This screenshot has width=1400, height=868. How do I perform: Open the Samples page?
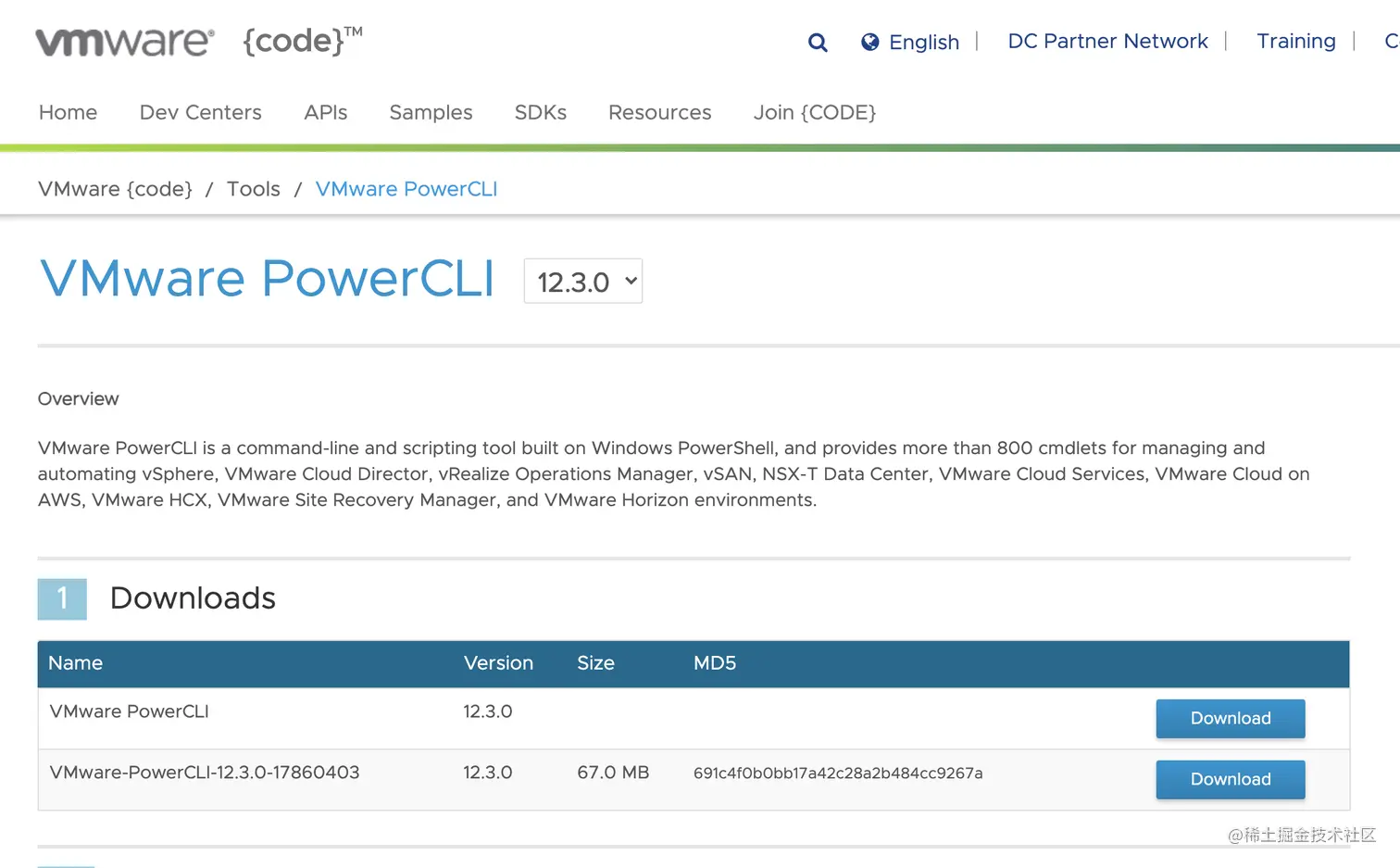pos(431,112)
